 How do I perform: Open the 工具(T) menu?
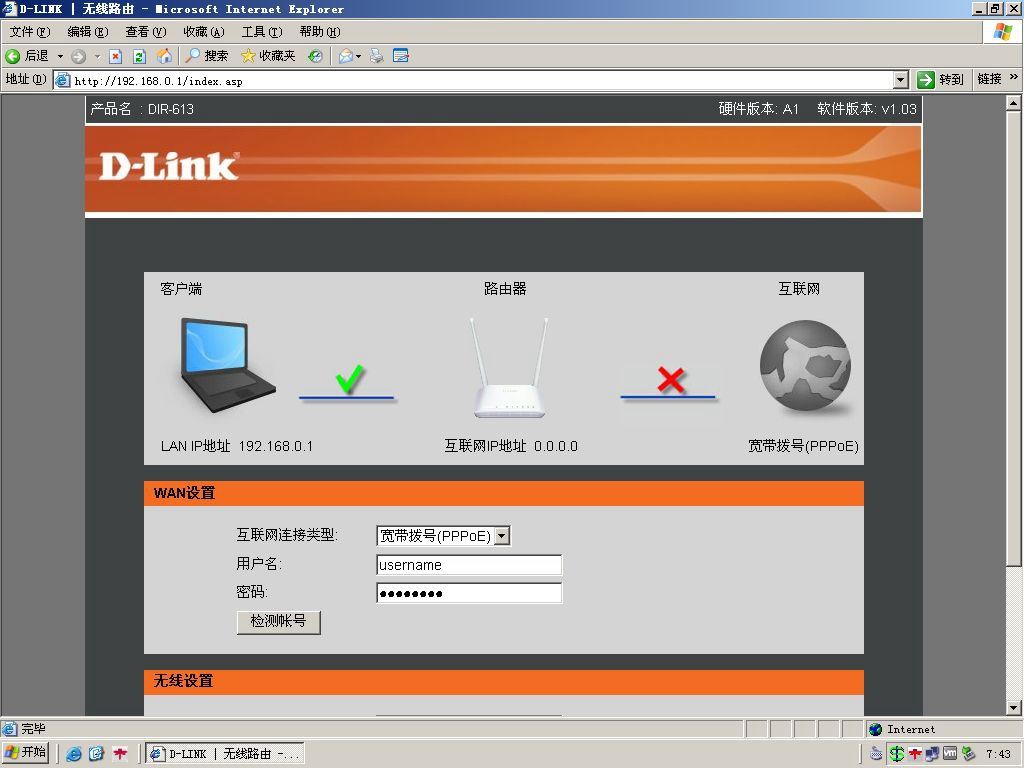262,32
